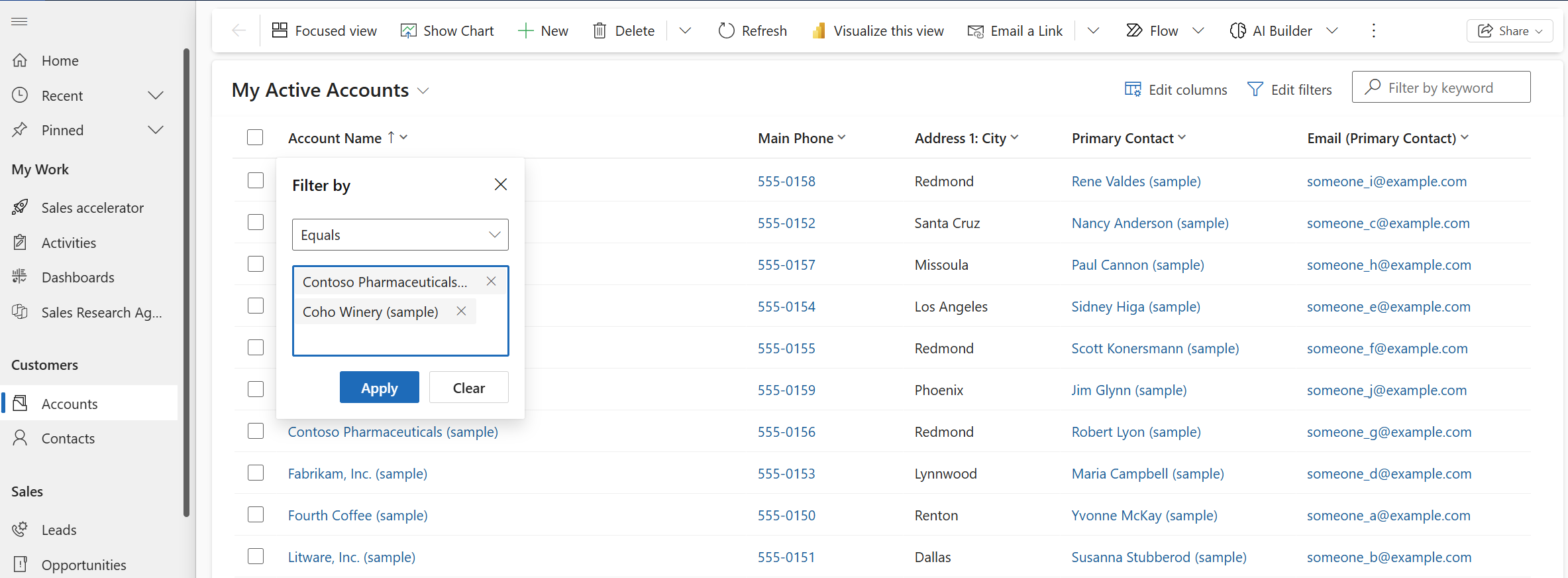
Task: Open the more commands vertical ellipsis
Action: 1373,30
